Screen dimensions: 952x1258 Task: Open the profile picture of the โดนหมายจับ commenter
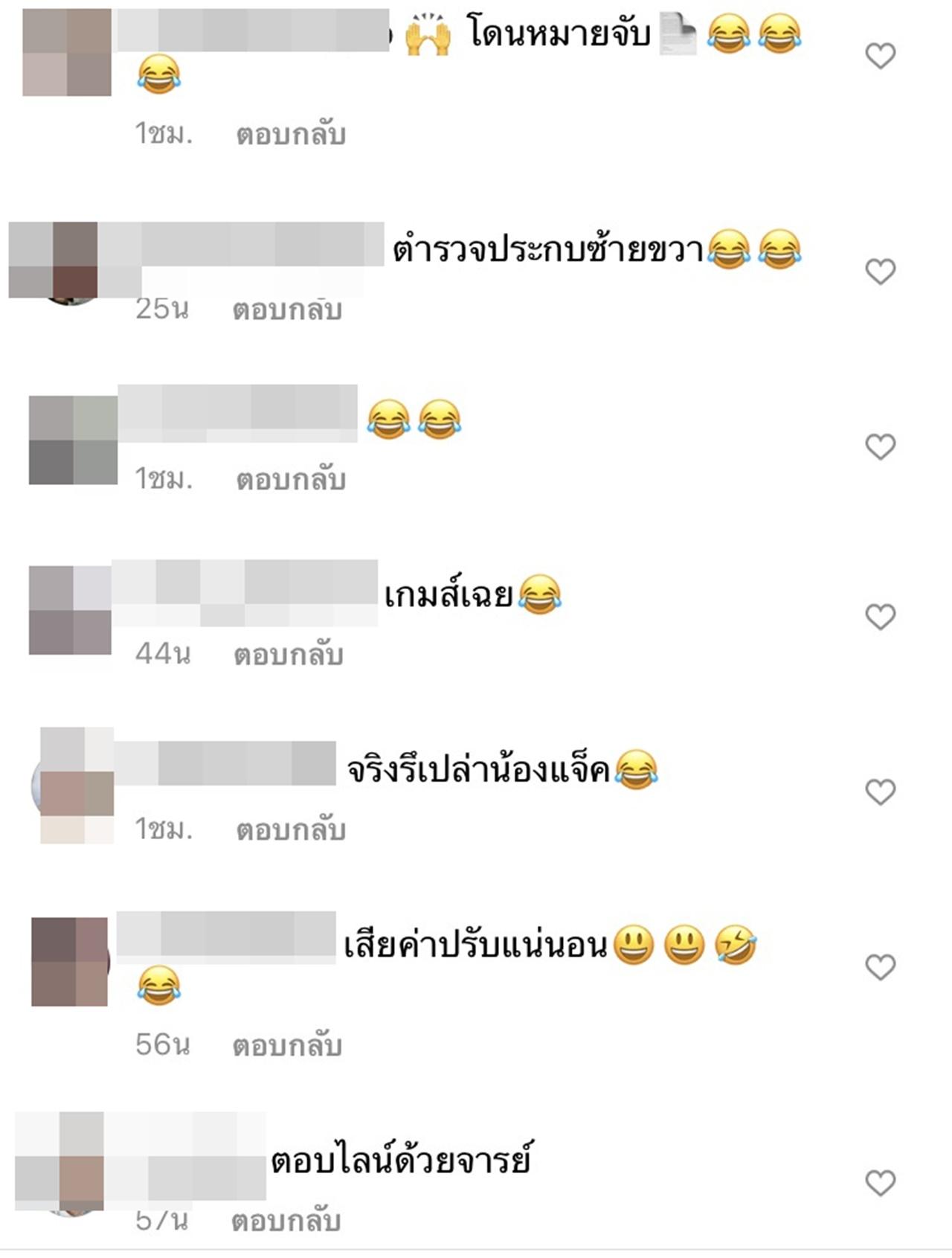(67, 52)
